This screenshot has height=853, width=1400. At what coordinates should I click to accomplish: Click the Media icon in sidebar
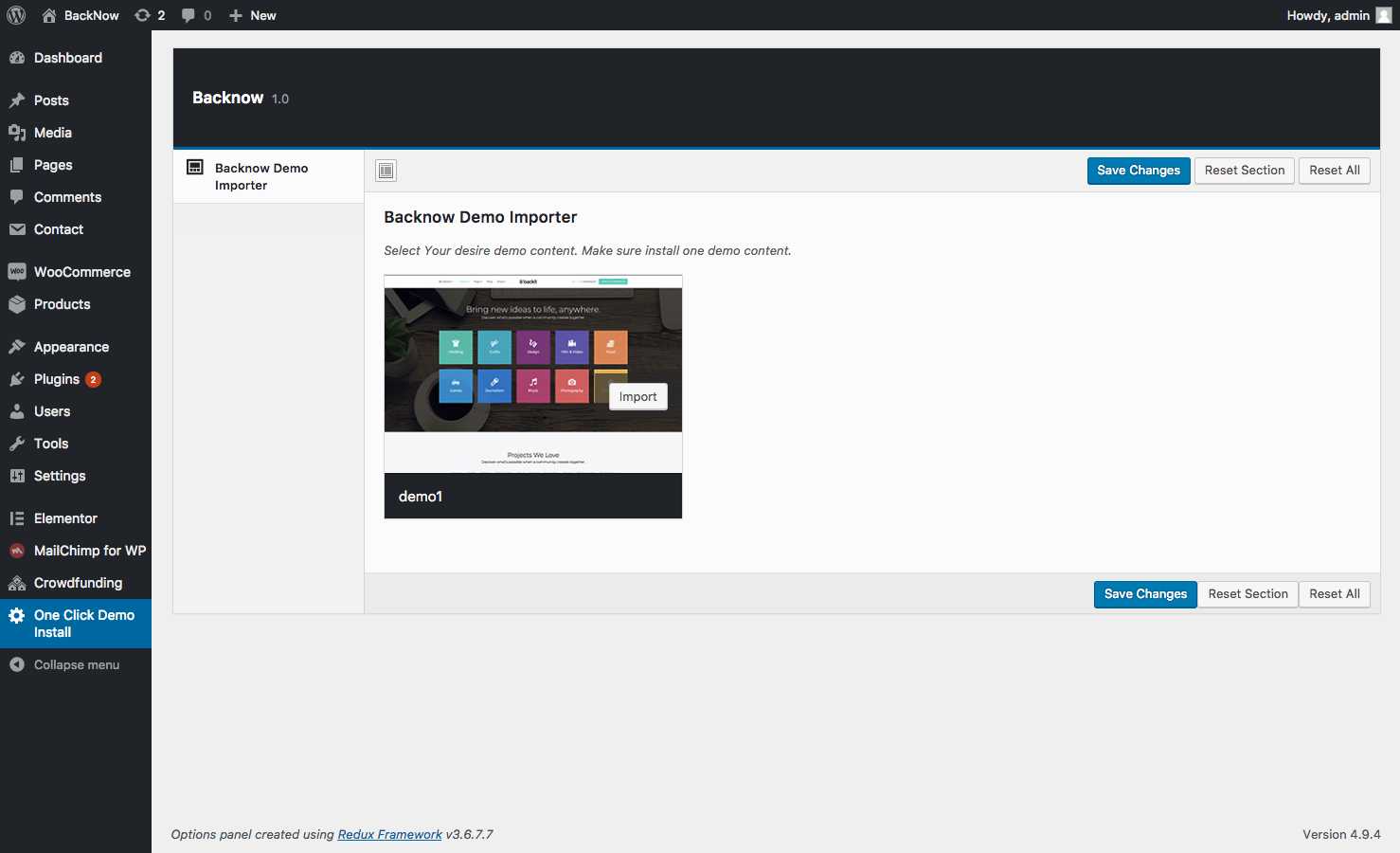(x=17, y=133)
